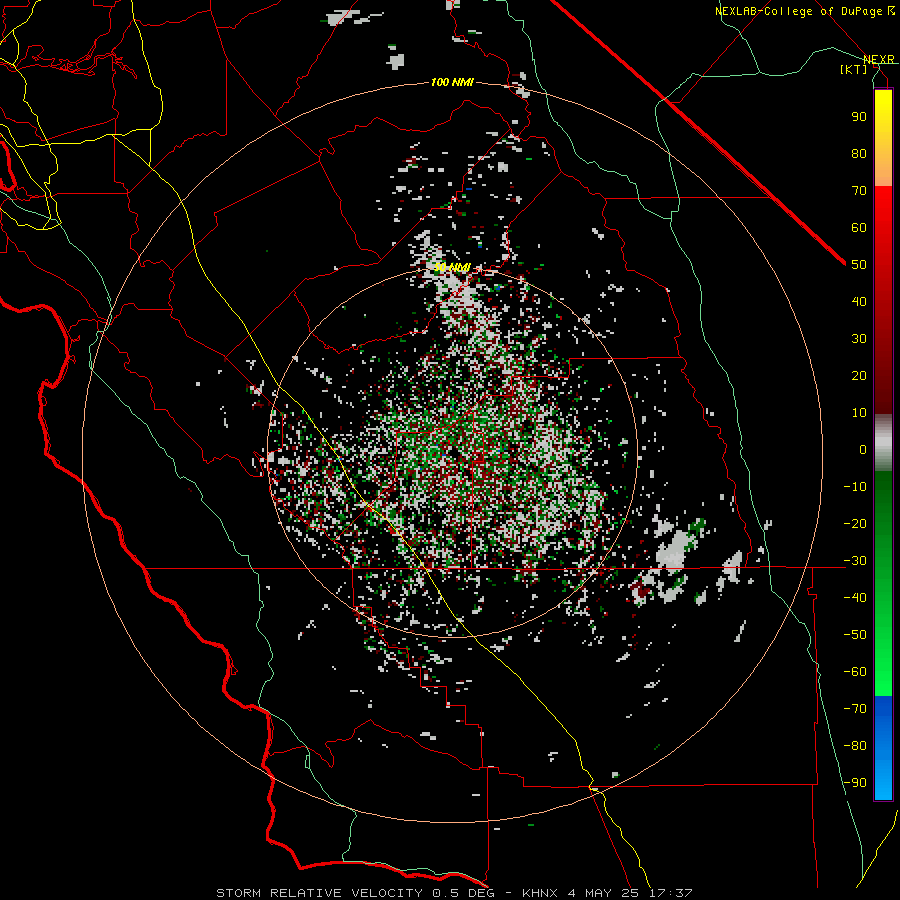Viewport: 900px width, 900px height.
Task: Select the 60 value on the velocity scale
Action: coord(859,227)
